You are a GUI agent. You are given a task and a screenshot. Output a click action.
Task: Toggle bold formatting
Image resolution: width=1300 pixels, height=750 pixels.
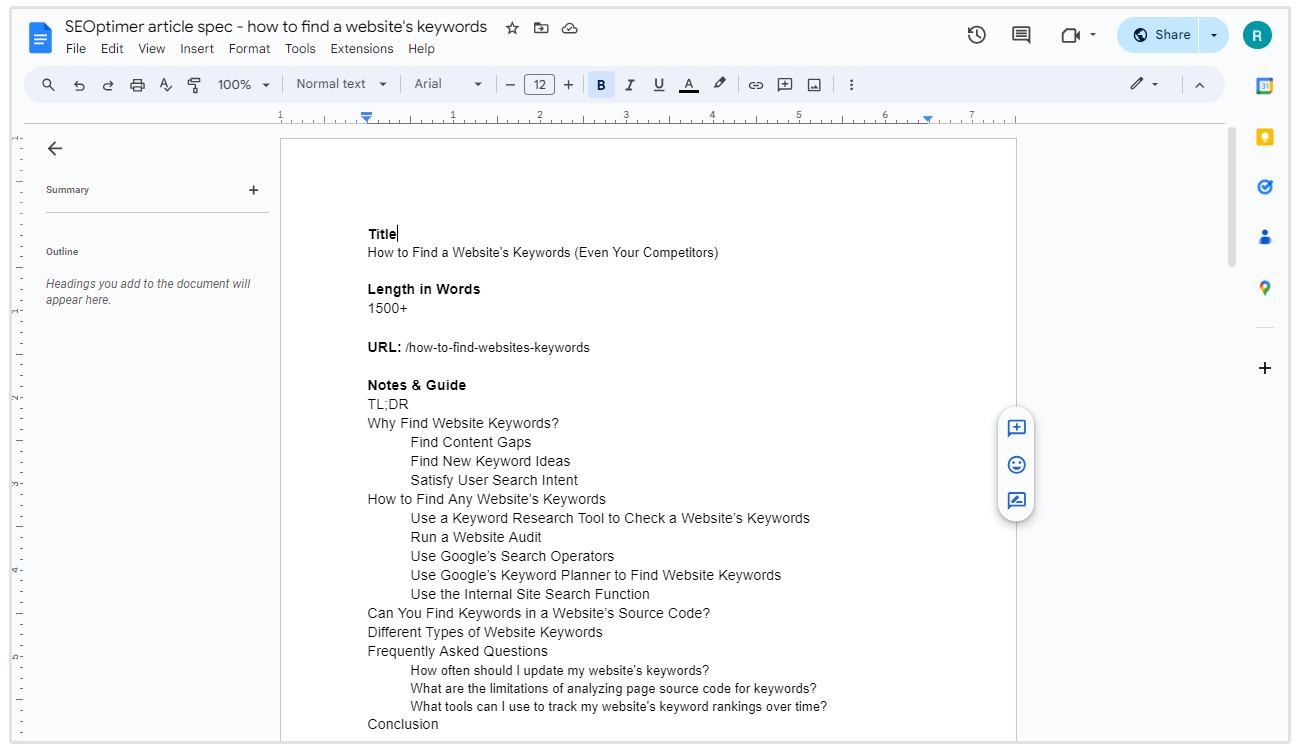[601, 85]
